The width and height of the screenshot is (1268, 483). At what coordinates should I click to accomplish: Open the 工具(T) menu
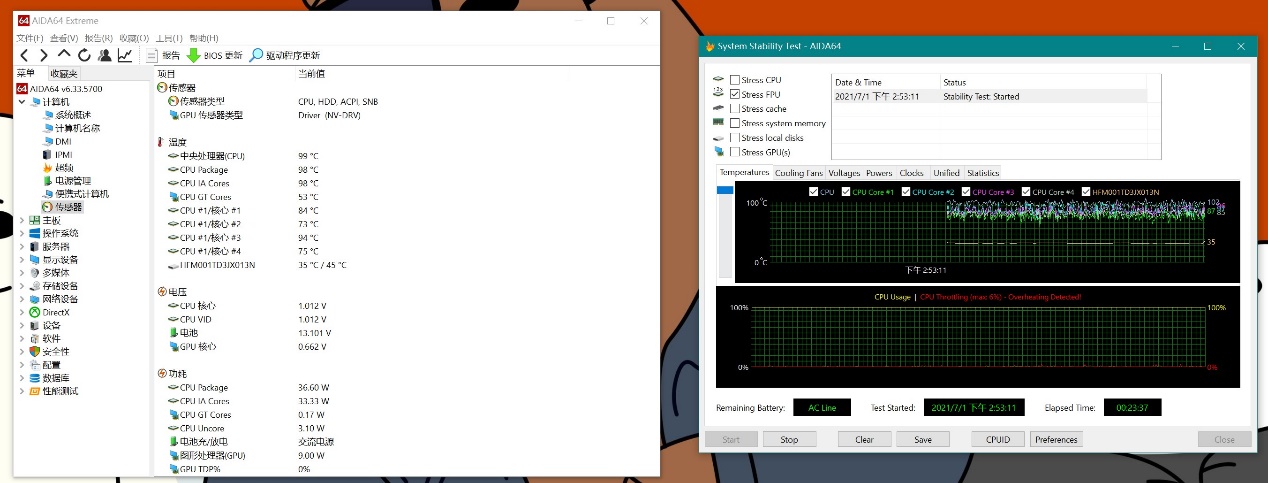click(170, 38)
